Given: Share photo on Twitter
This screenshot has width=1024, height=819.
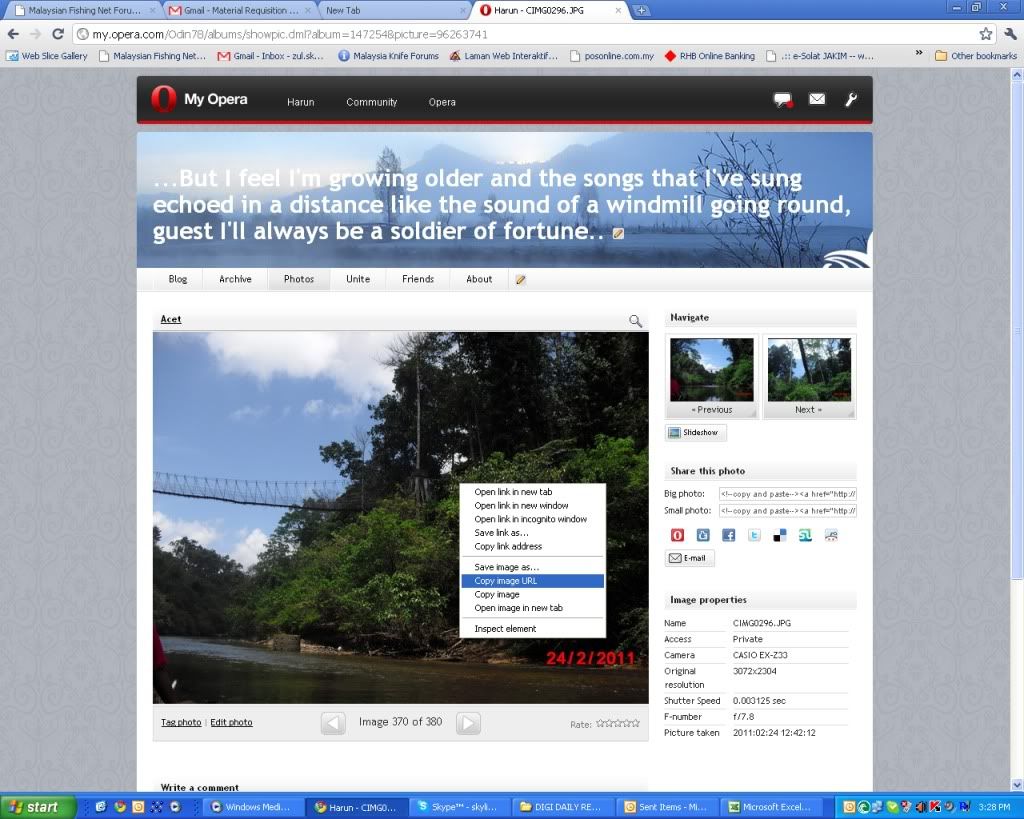Looking at the screenshot, I should [754, 535].
